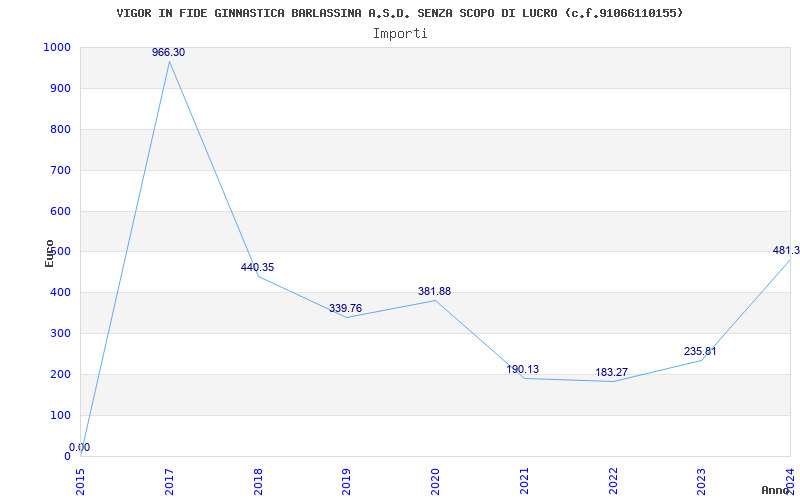Click the 700 y-axis tick label
Viewport: 800px width, 500px height.
pos(60,170)
